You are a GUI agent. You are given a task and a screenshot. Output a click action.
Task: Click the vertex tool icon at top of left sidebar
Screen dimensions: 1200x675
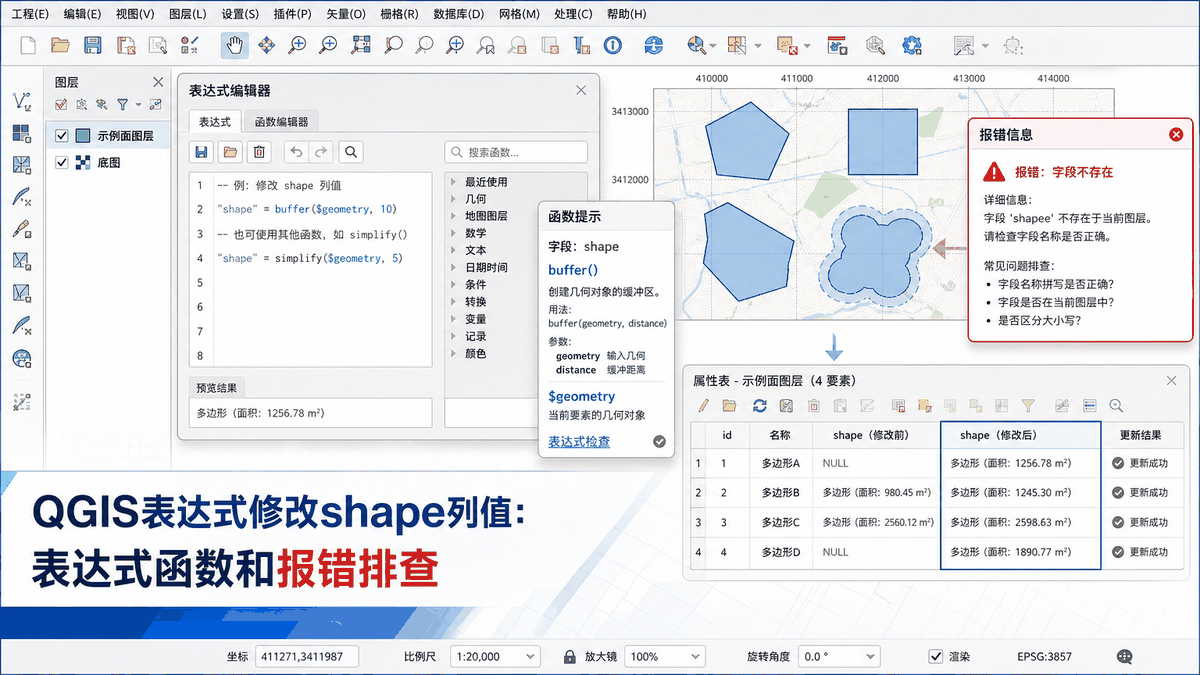22,100
